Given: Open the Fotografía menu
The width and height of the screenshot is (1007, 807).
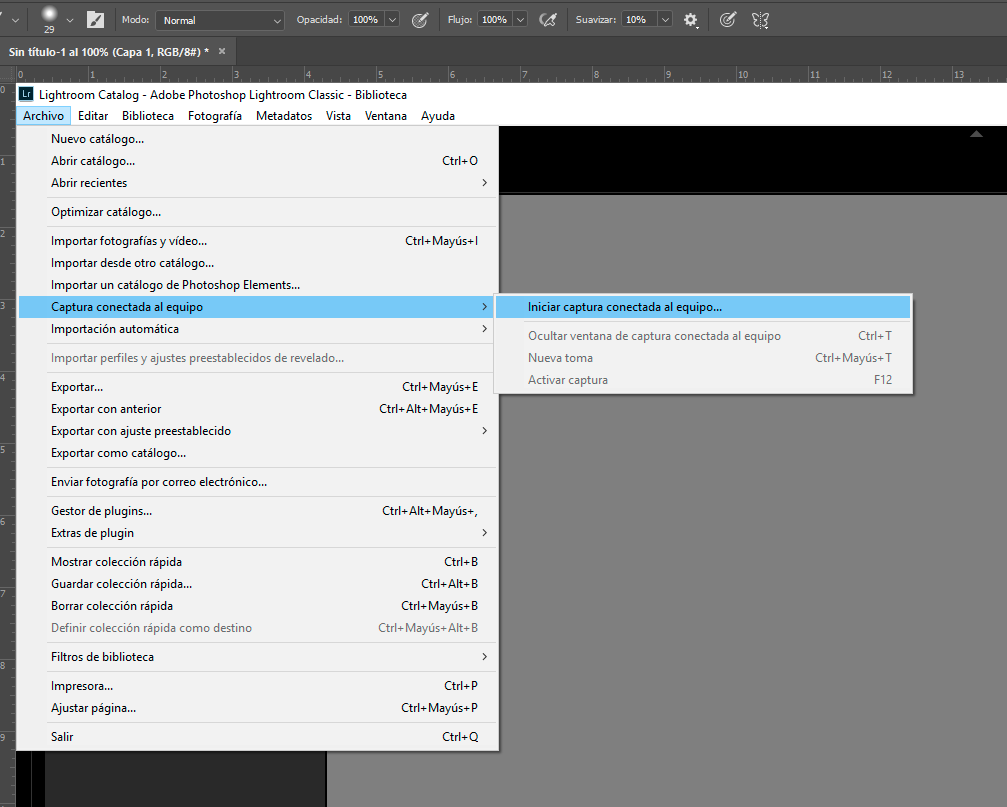Looking at the screenshot, I should [x=215, y=116].
